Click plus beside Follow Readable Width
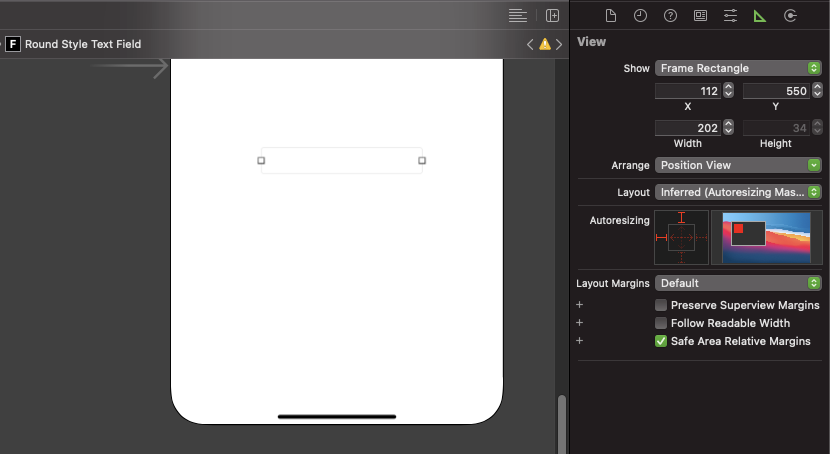The image size is (830, 454). (580, 323)
